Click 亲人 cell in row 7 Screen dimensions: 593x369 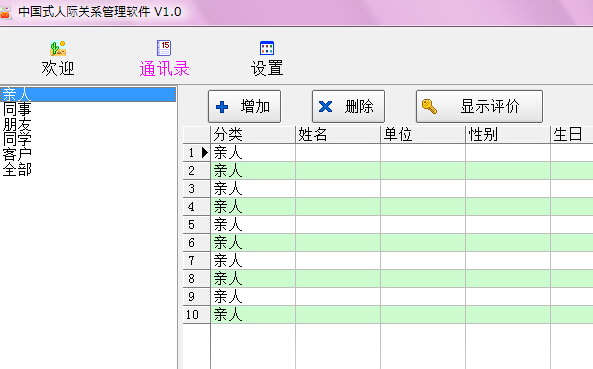click(253, 261)
